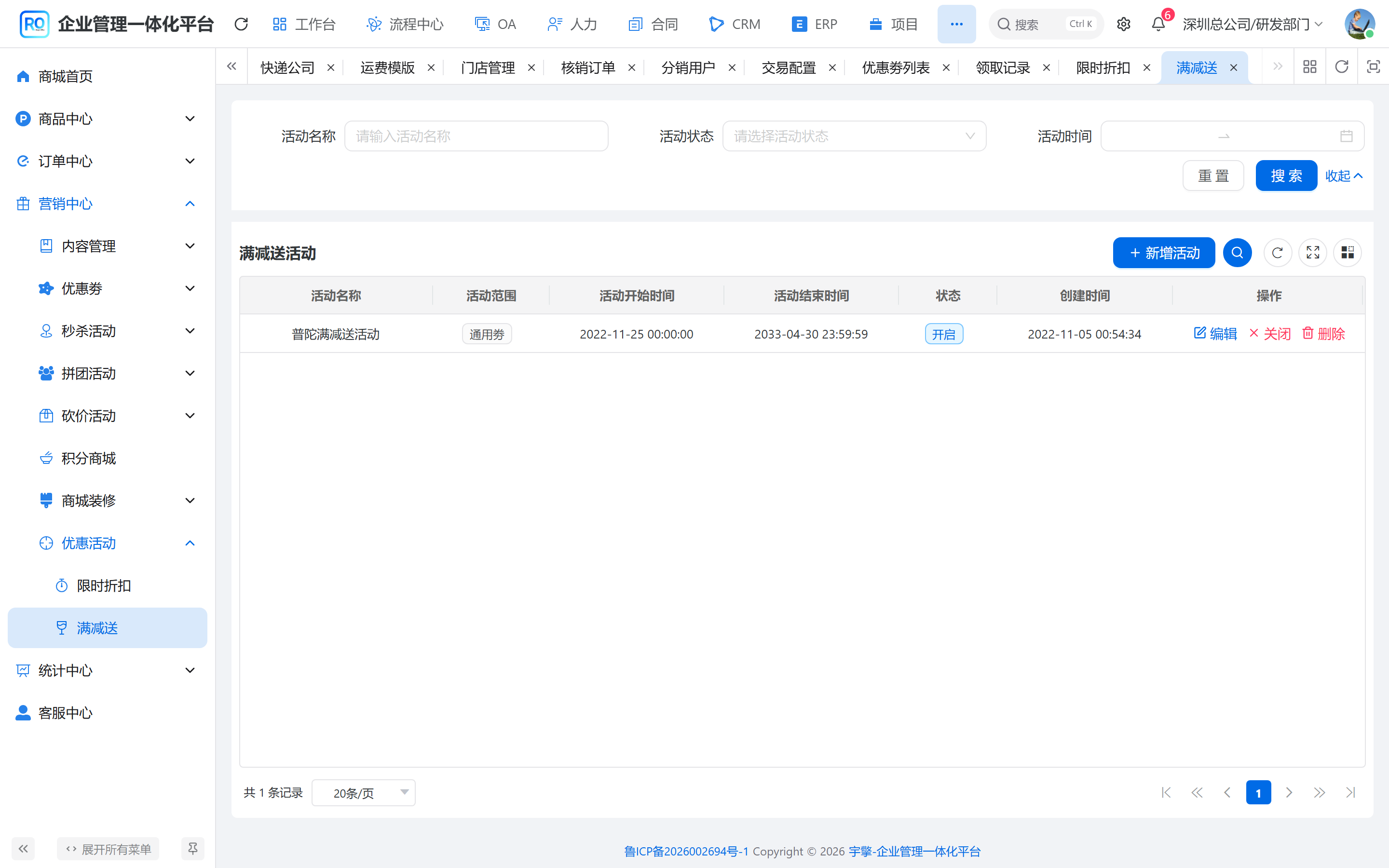
Task: Collapse the sidebar with double-arrow icon
Action: pos(23,849)
